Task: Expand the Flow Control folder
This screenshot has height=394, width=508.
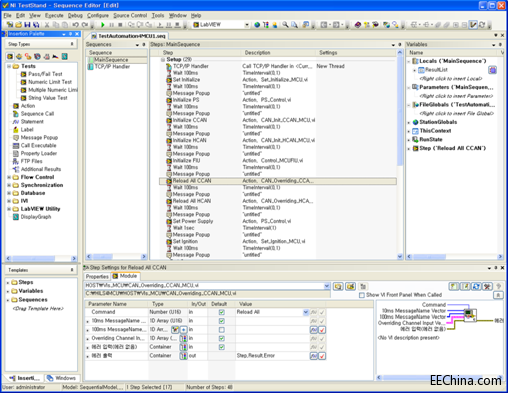Action: tap(9, 177)
